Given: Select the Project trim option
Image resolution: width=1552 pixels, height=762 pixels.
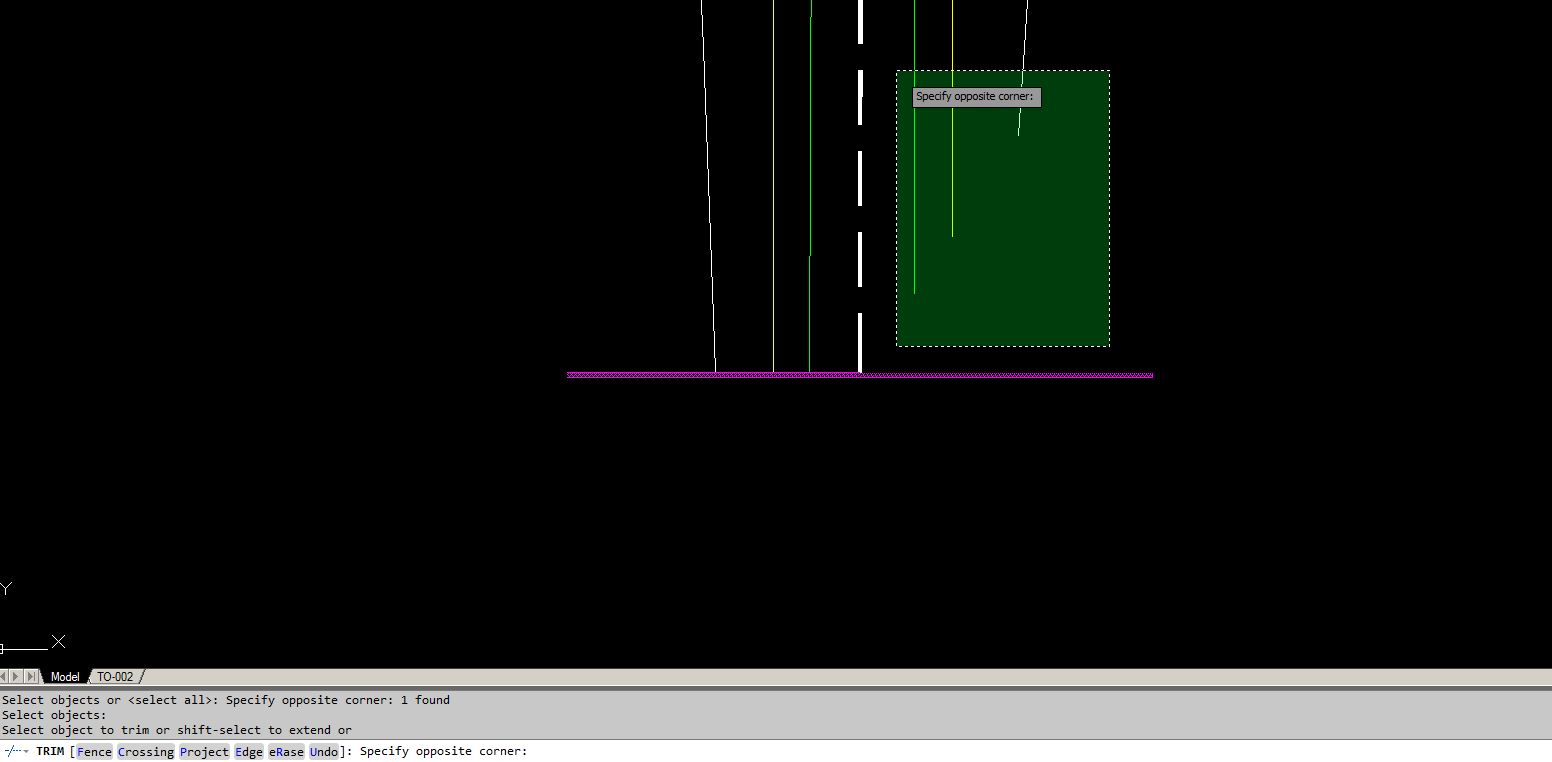Looking at the screenshot, I should pyautogui.click(x=205, y=752).
